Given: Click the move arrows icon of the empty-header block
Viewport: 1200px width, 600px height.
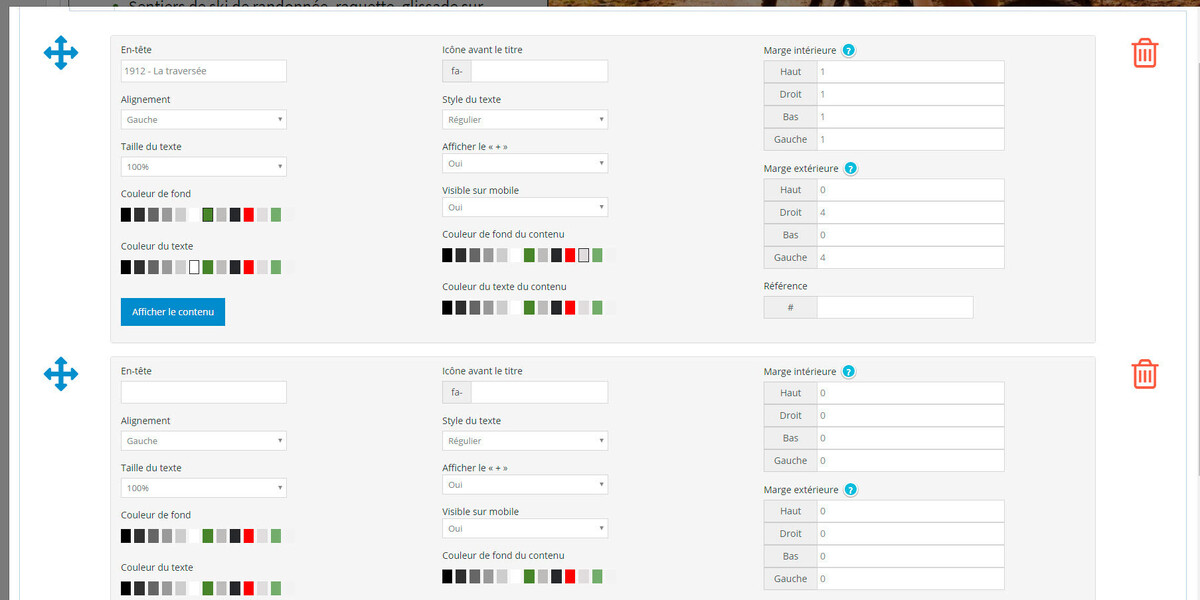Looking at the screenshot, I should (x=61, y=374).
